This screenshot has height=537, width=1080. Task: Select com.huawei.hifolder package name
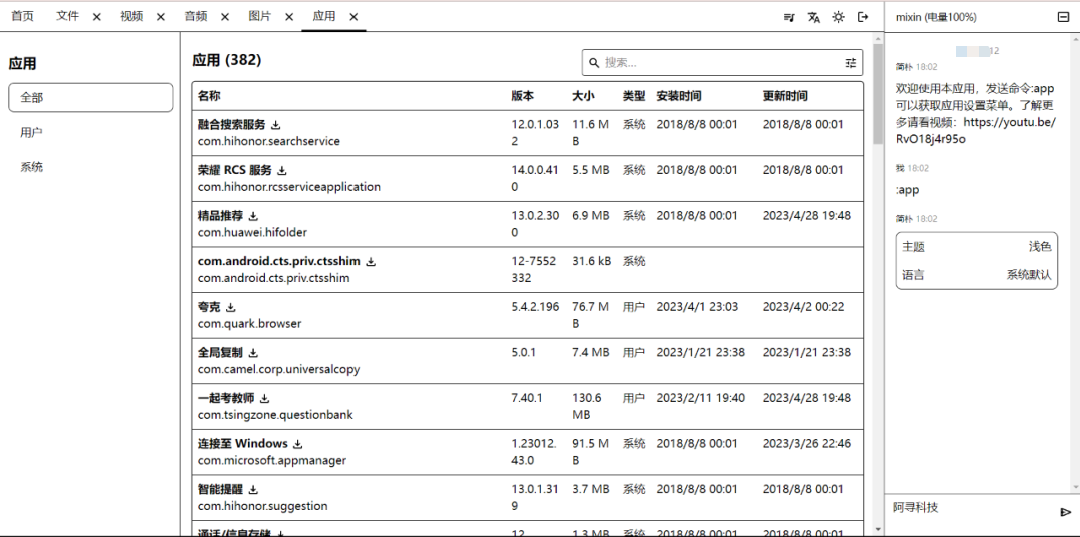point(252,232)
